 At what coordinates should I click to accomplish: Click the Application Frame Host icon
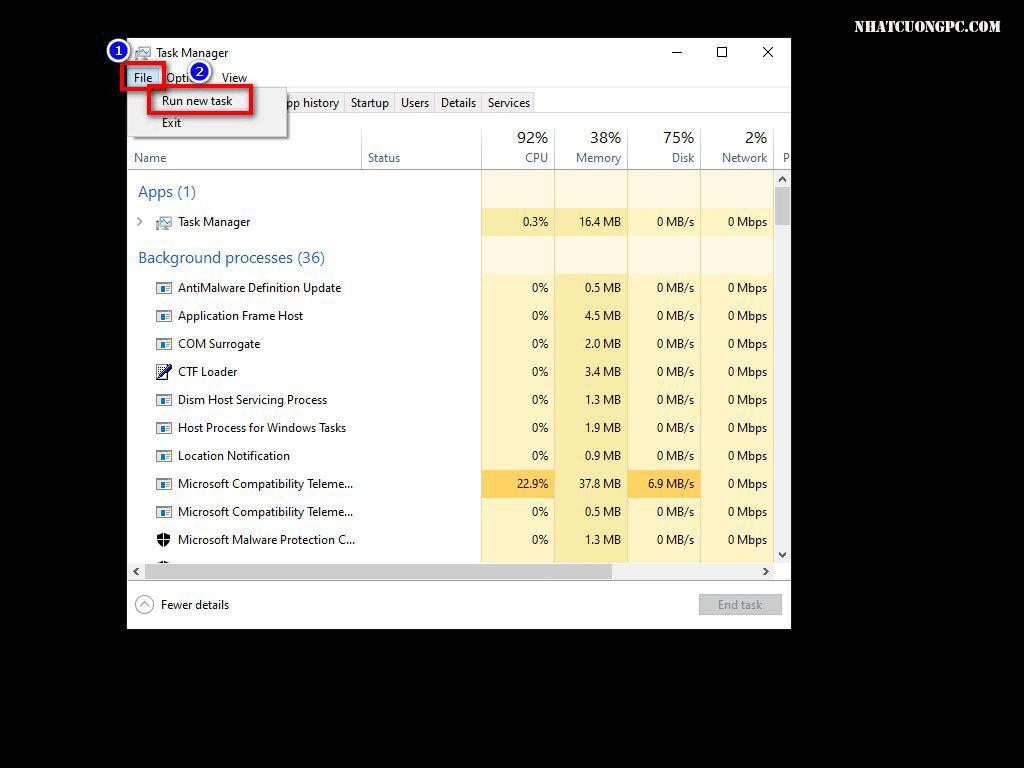pyautogui.click(x=164, y=316)
